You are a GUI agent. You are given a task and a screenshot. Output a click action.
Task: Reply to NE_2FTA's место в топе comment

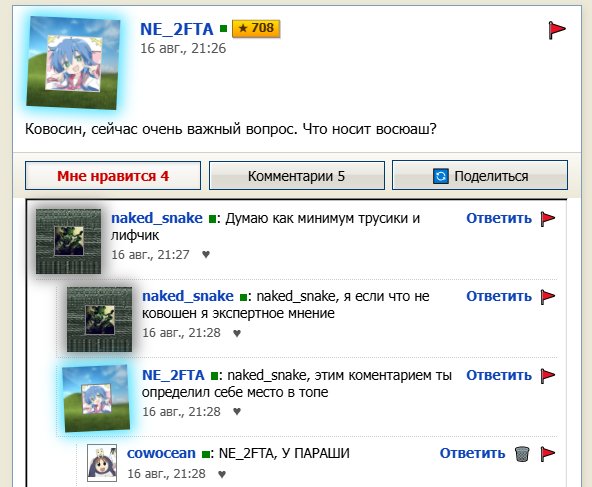499,376
